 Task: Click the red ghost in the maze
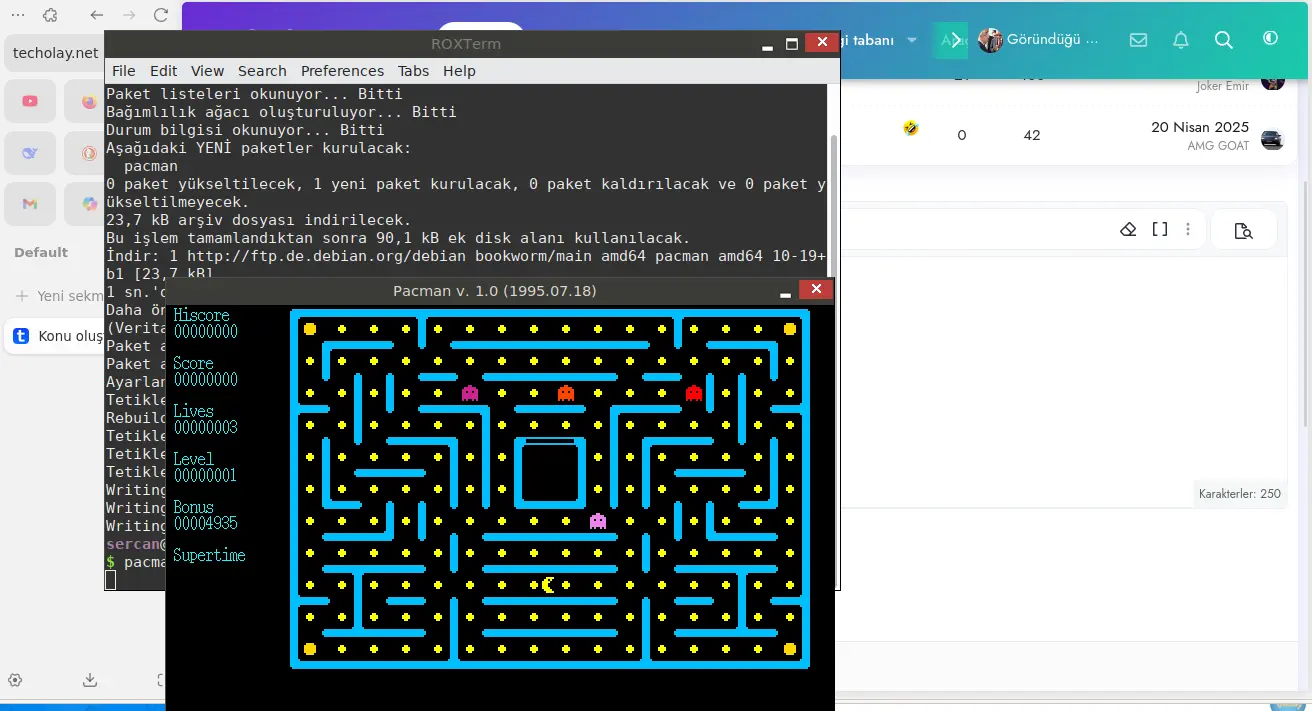coord(694,393)
